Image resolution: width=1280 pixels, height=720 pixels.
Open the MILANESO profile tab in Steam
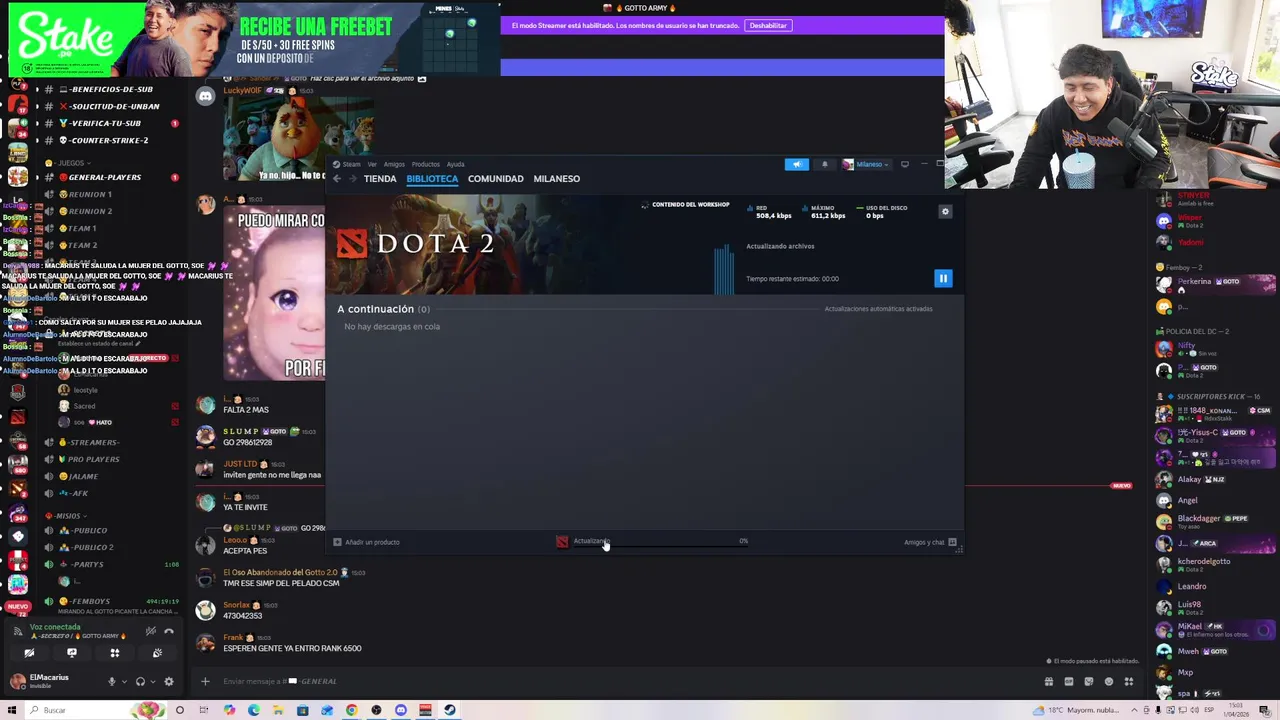coord(557,179)
